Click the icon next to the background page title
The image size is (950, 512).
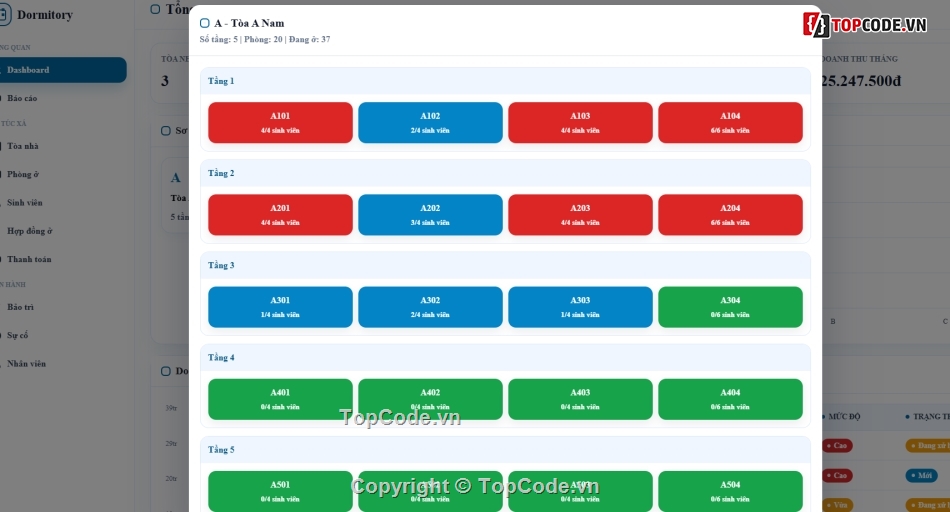(155, 9)
